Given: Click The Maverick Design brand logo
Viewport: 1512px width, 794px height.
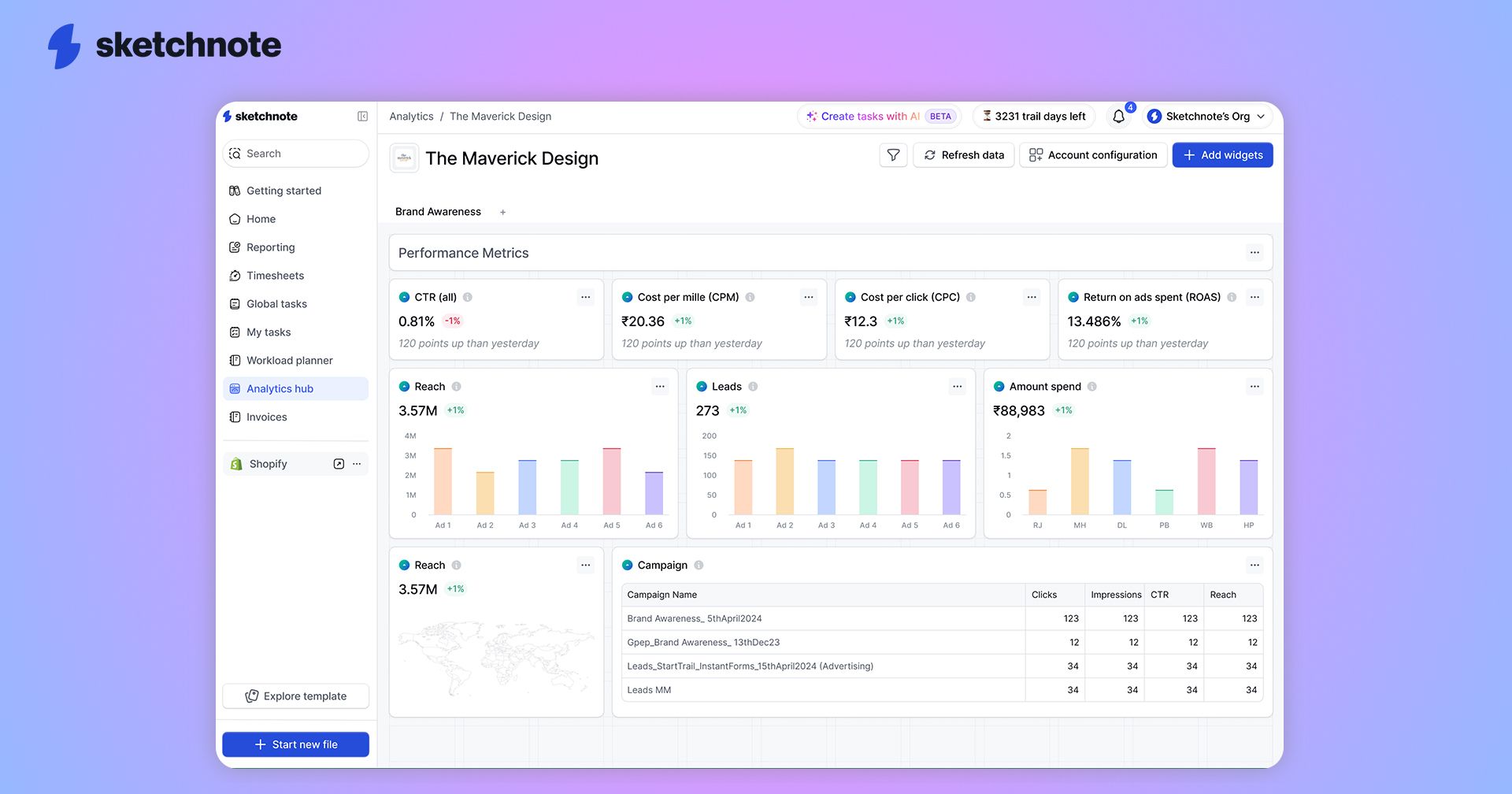Looking at the screenshot, I should click(404, 158).
